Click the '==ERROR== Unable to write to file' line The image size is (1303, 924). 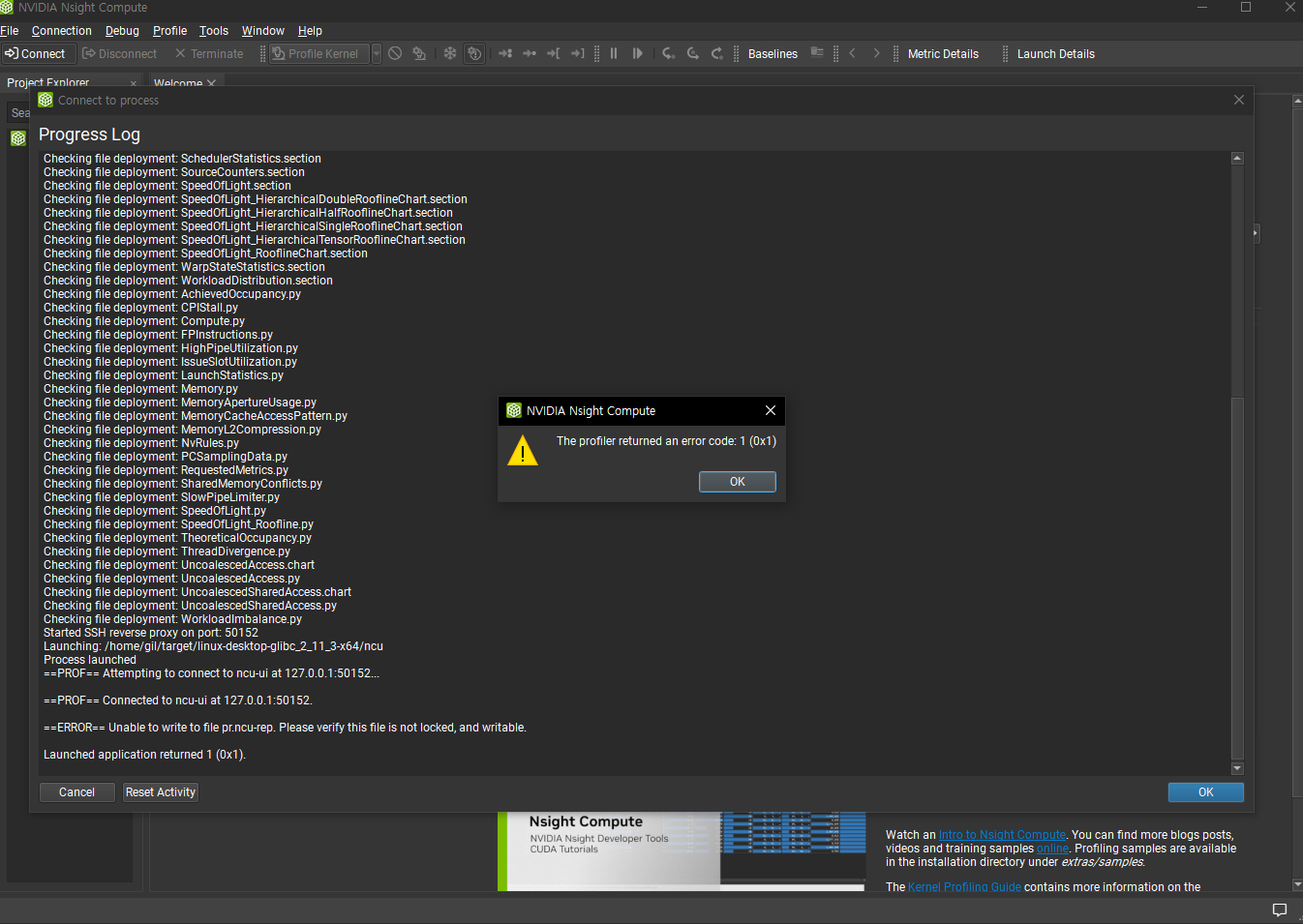point(285,728)
